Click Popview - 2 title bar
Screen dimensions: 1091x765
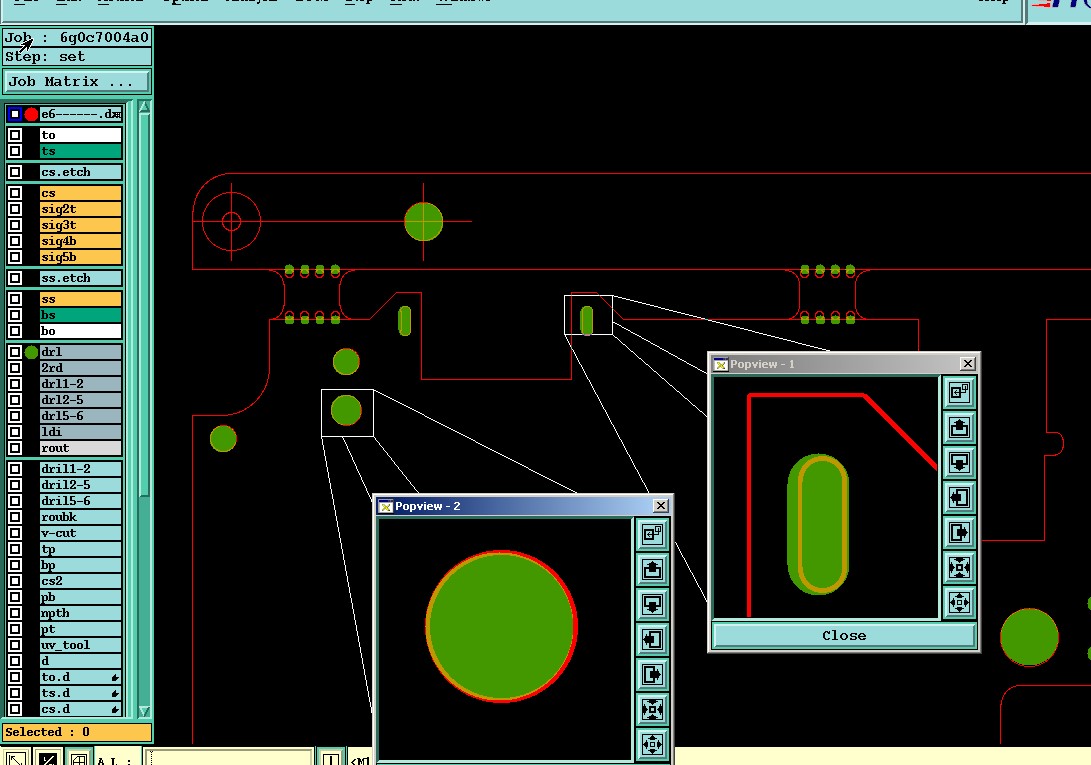point(523,506)
